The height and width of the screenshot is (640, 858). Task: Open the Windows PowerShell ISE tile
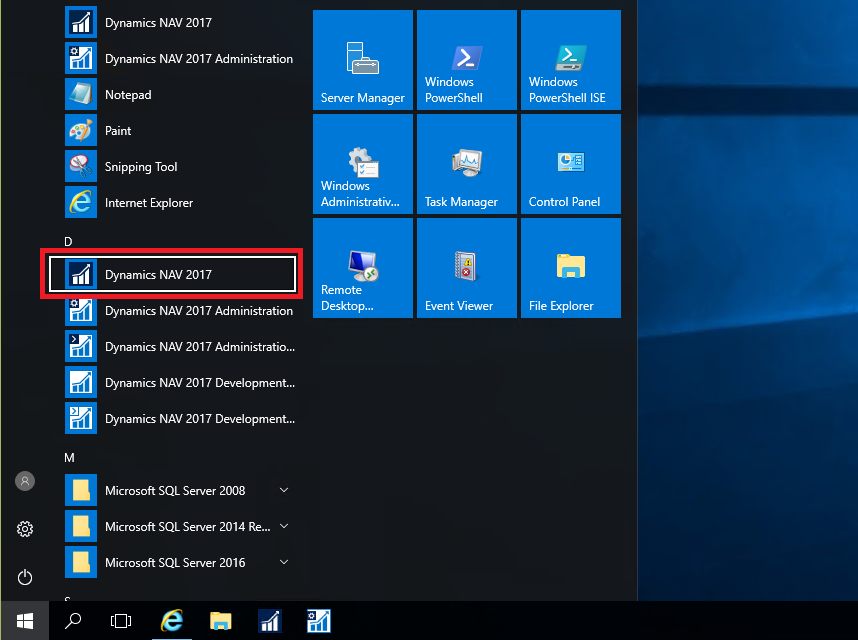[x=571, y=60]
